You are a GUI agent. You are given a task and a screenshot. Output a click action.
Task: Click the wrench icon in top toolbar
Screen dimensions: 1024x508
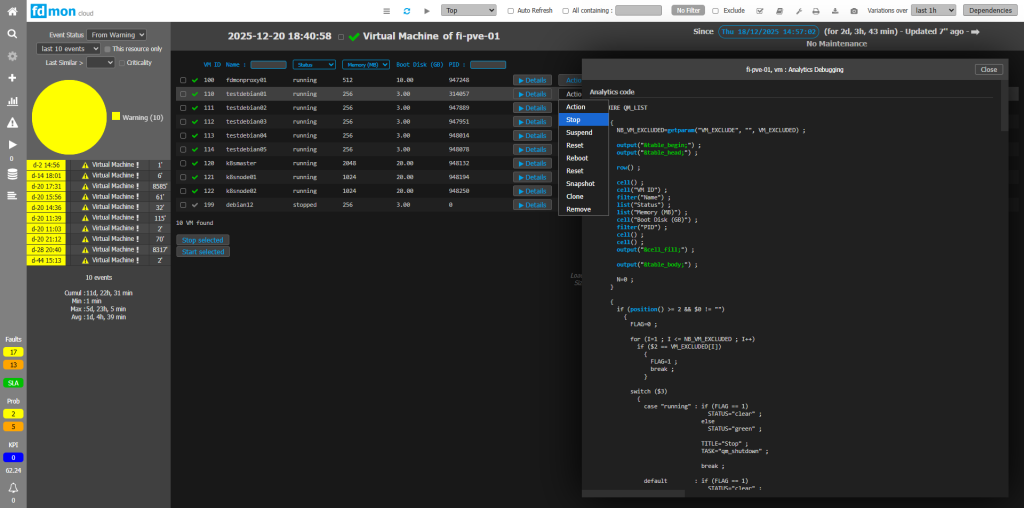click(x=798, y=10)
